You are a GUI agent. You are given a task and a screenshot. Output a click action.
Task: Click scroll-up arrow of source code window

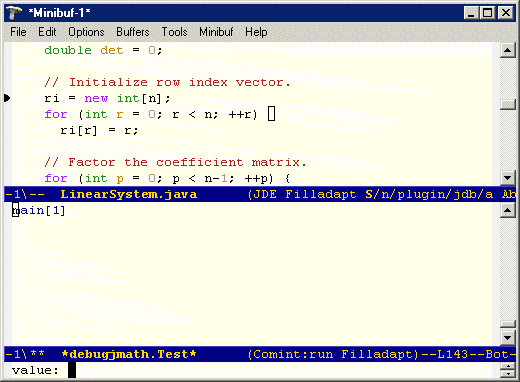508,50
